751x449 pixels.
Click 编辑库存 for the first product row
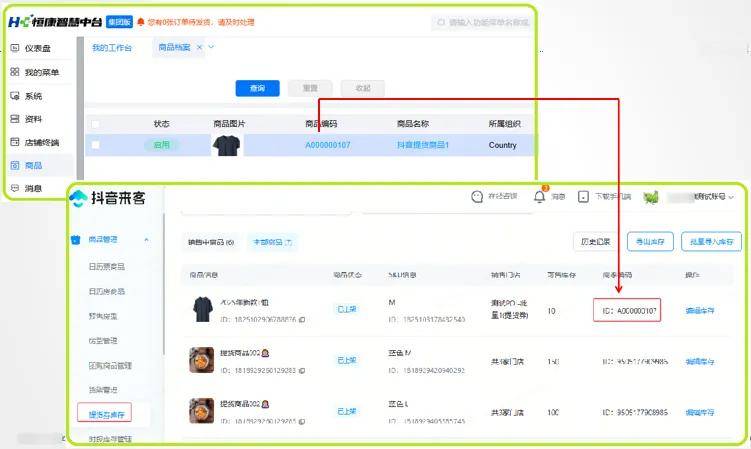click(x=704, y=311)
